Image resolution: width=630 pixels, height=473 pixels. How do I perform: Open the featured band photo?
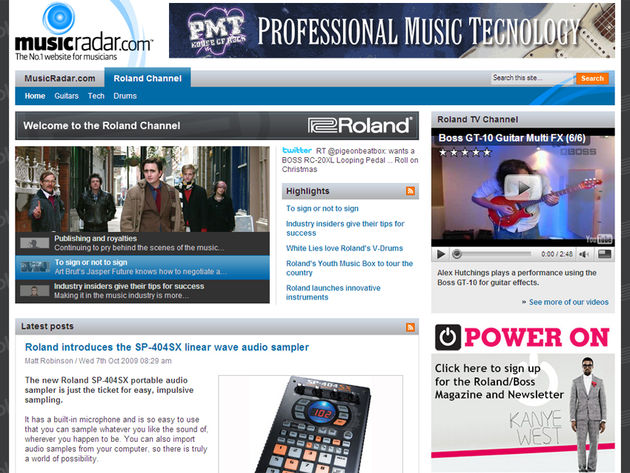tap(142, 189)
